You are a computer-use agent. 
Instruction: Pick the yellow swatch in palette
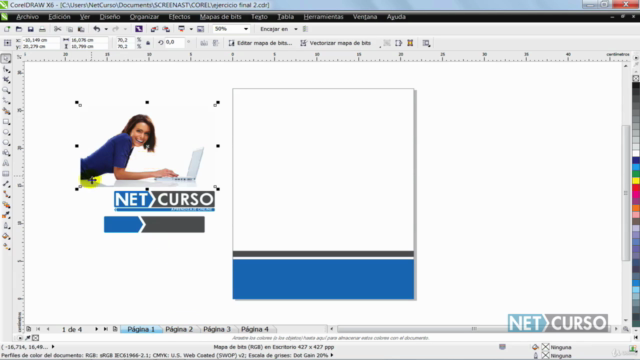[x=636, y=181]
